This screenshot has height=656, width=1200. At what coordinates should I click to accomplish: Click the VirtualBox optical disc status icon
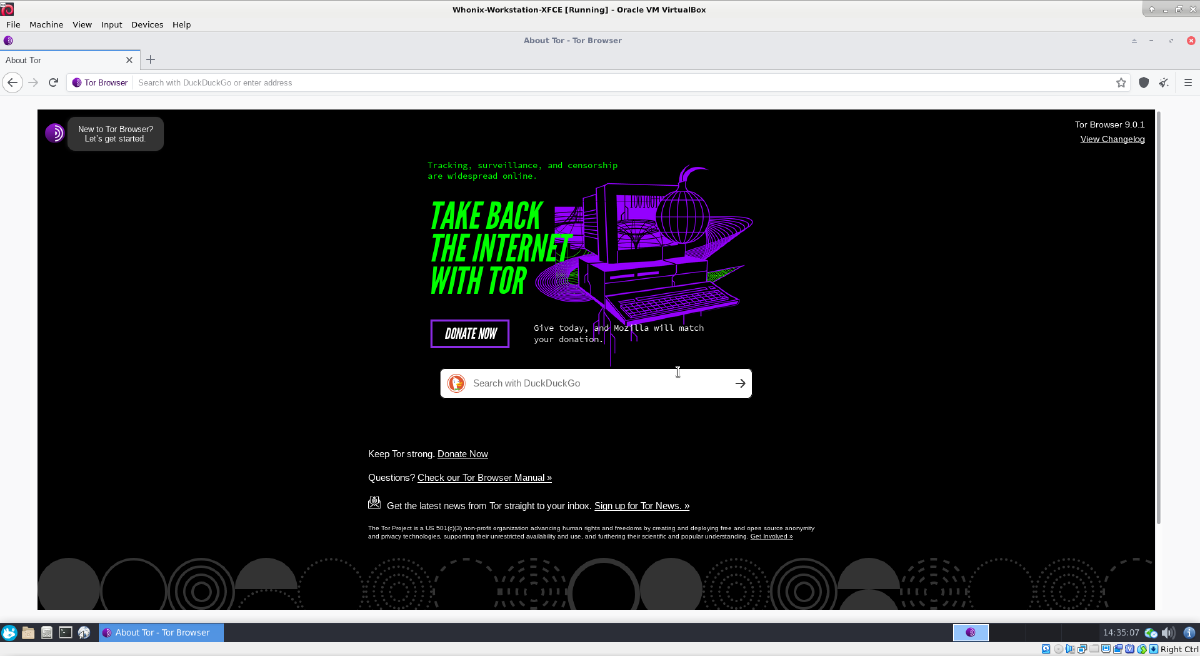pyautogui.click(x=1060, y=649)
